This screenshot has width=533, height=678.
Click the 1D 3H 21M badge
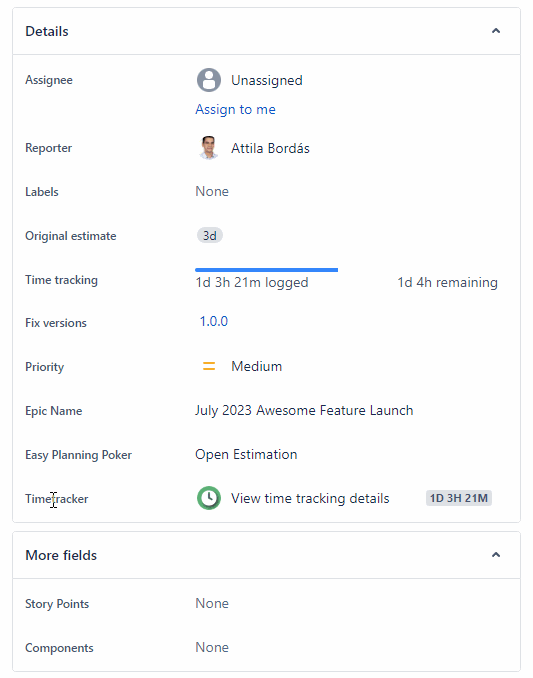click(x=459, y=498)
